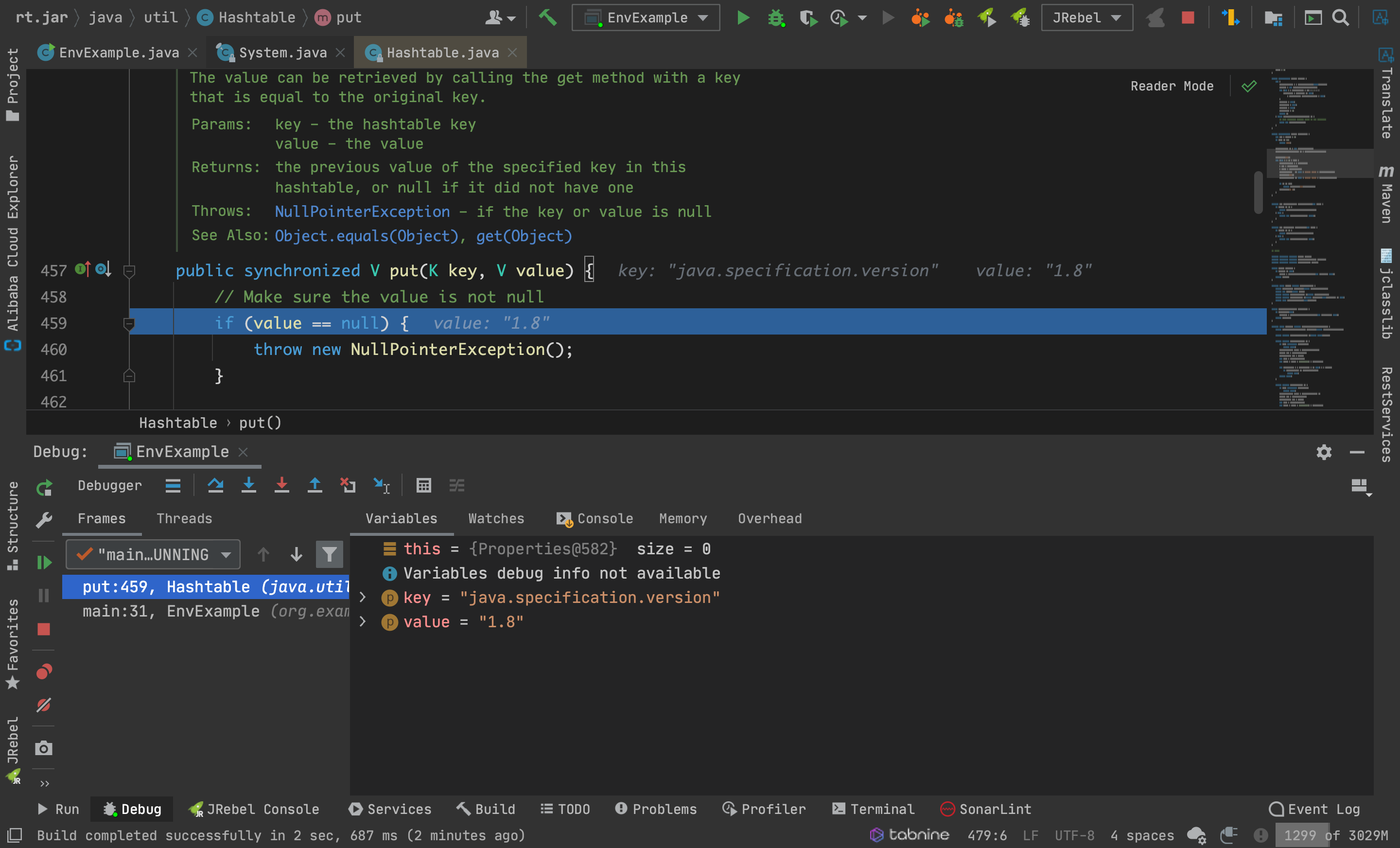This screenshot has width=1400, height=848.
Task: Click the Rerun EnvExample icon
Action: (x=44, y=488)
